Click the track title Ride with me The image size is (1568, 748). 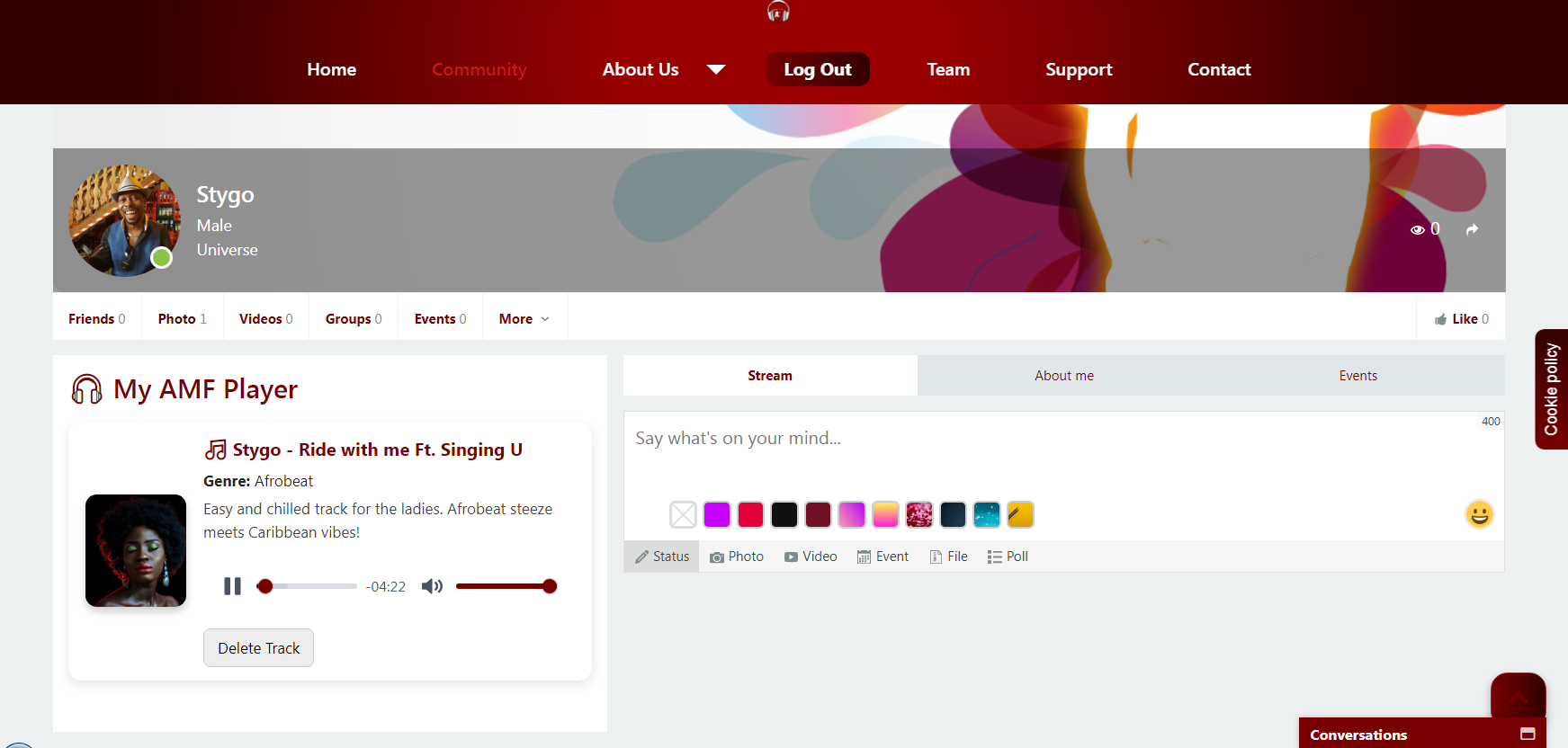coord(377,450)
